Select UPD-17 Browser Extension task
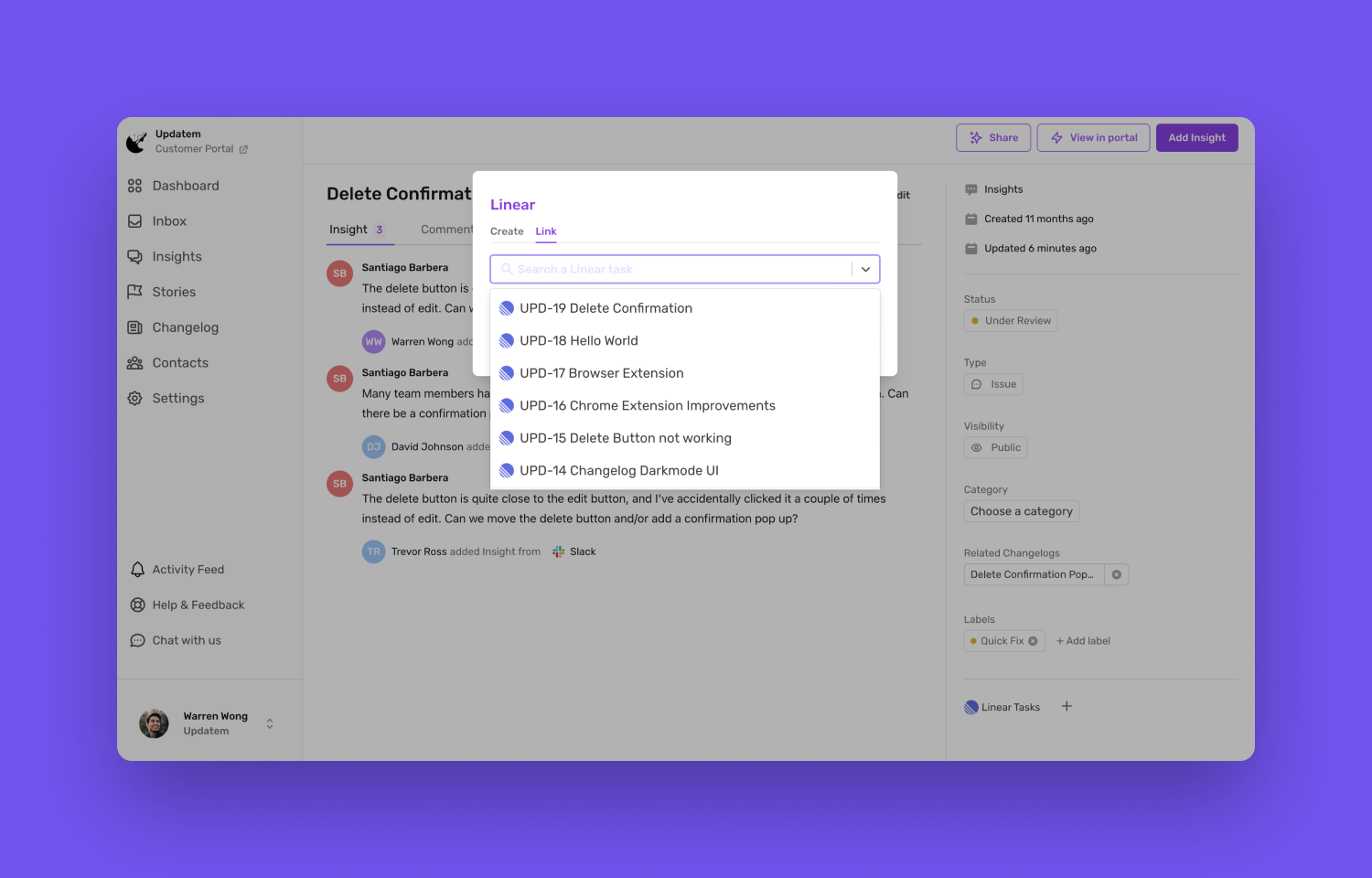1372x878 pixels. 685,373
